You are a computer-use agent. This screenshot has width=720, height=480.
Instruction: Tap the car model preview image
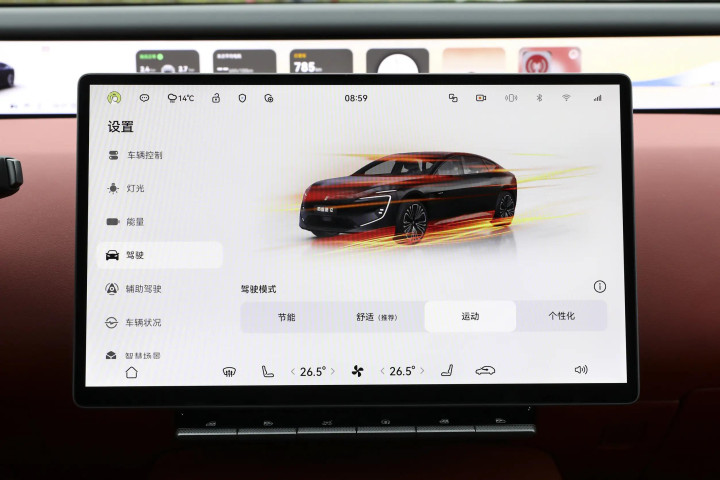[408, 197]
